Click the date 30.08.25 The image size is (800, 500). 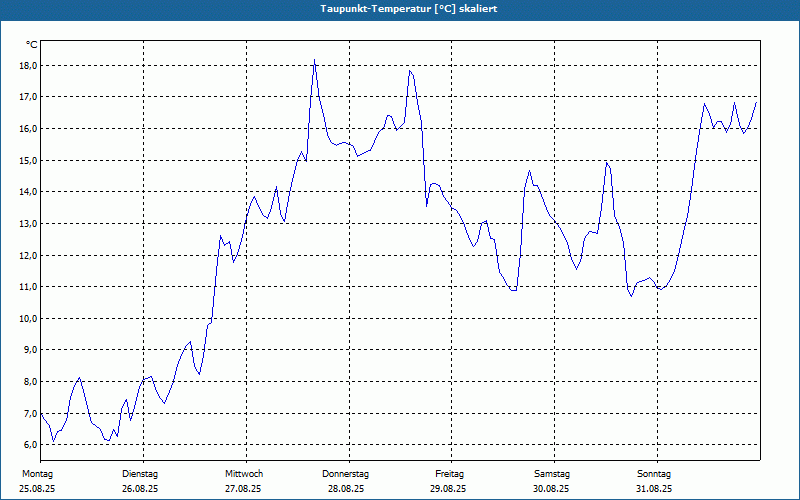pos(551,489)
